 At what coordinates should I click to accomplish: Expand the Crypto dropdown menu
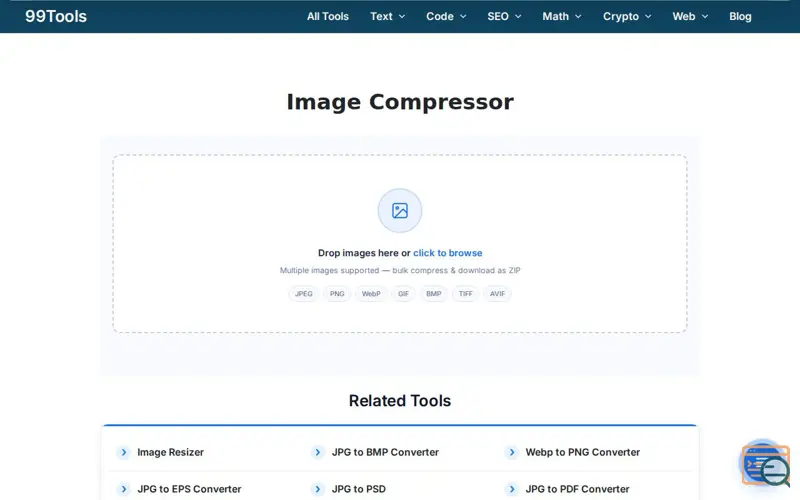coord(627,16)
